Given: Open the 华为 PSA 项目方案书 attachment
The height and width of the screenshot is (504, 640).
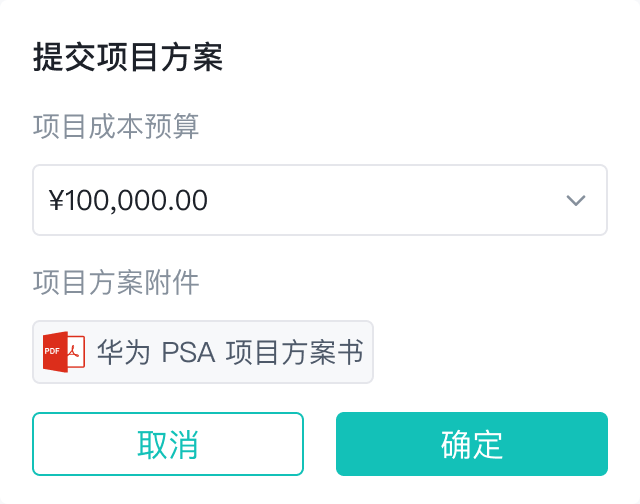Looking at the screenshot, I should click(x=229, y=352).
